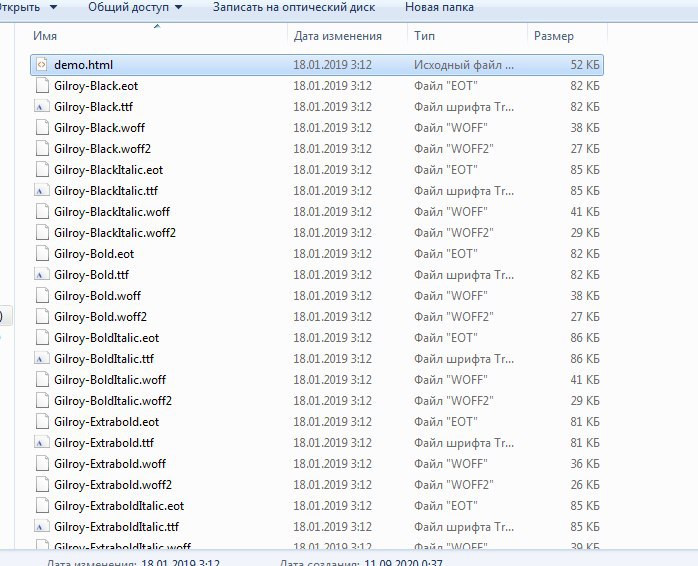The image size is (698, 566).
Task: Click the 52 КБ size of demo.html
Action: click(x=585, y=65)
